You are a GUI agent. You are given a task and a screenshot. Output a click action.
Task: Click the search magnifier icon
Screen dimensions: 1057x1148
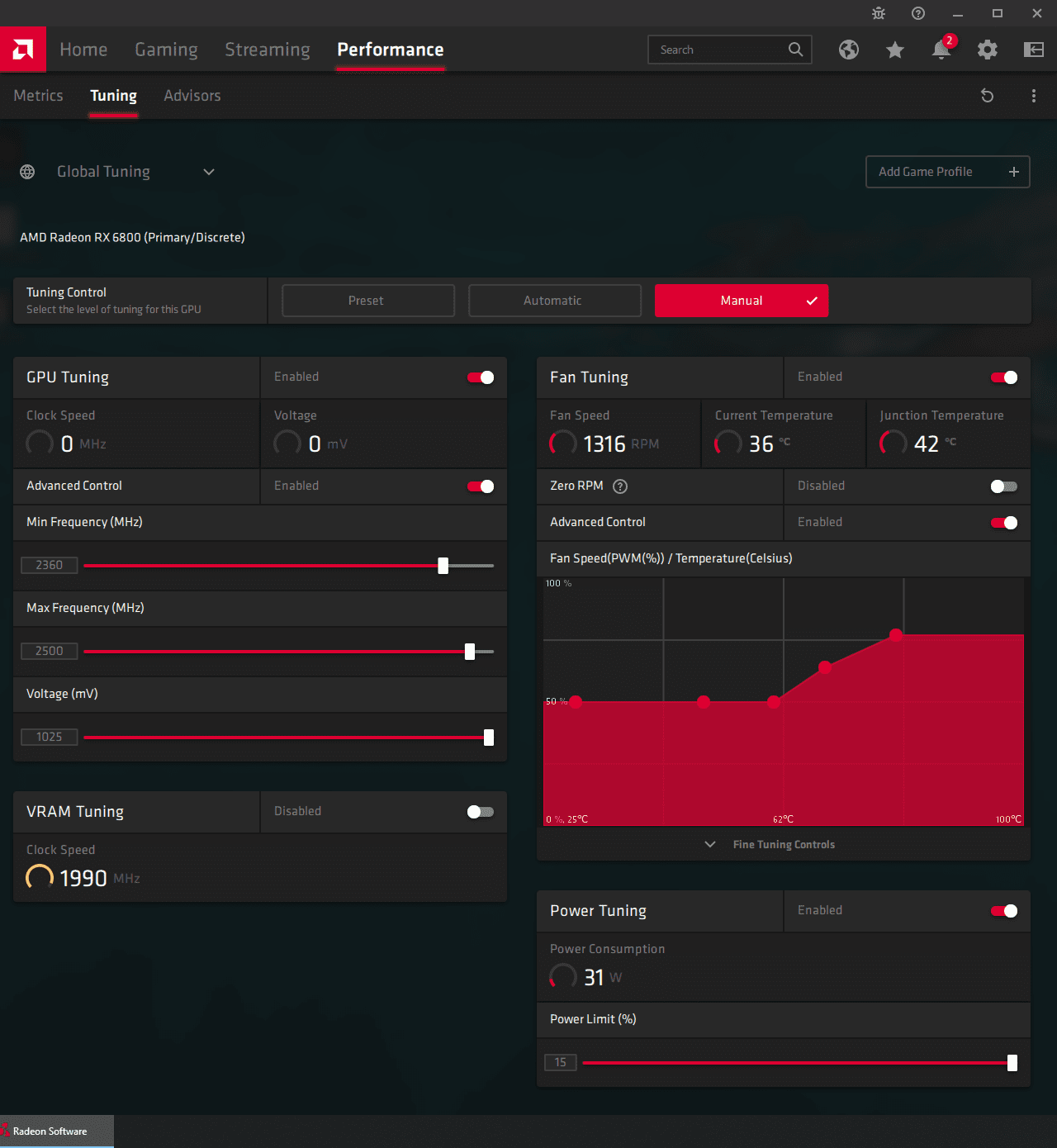795,50
